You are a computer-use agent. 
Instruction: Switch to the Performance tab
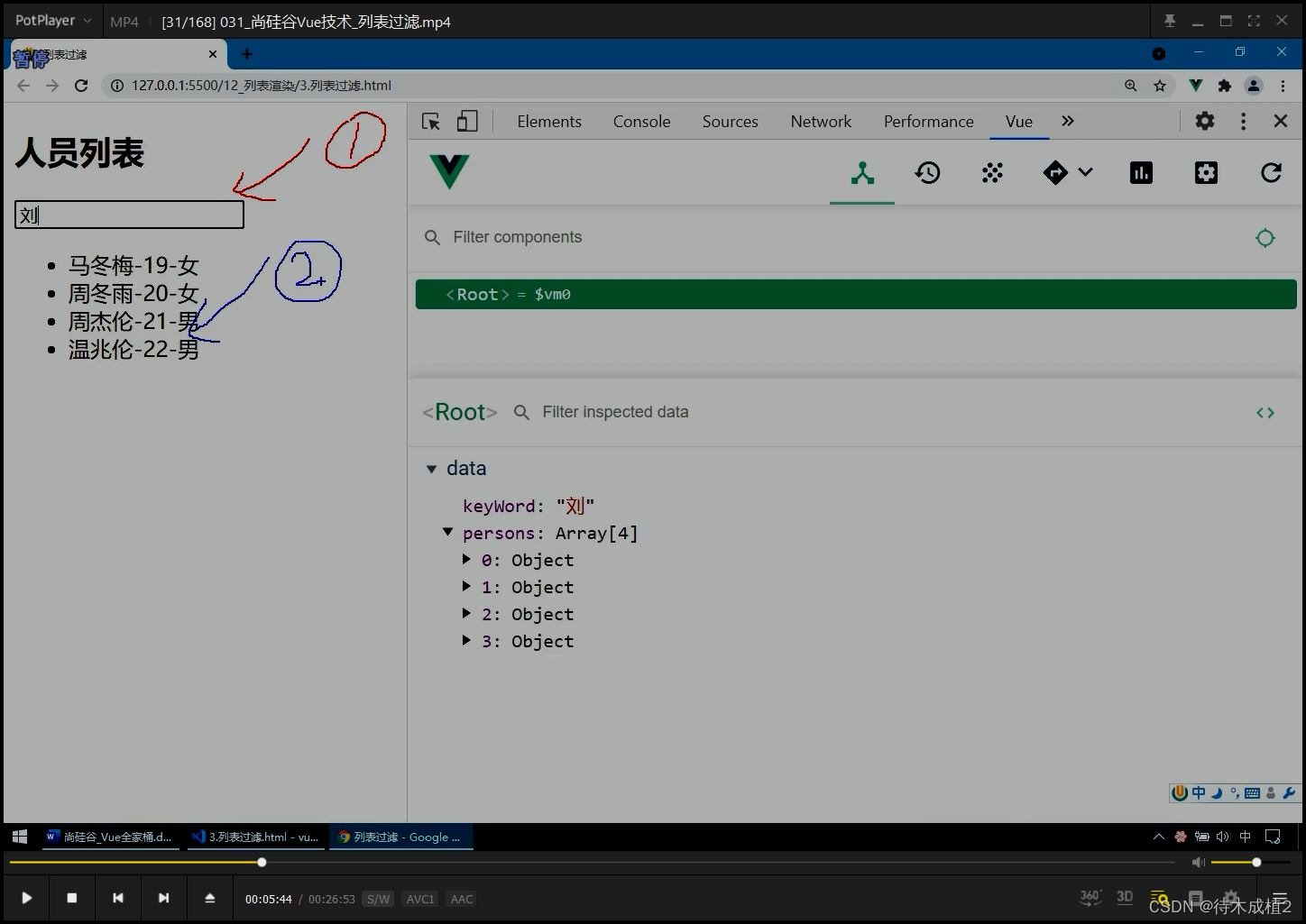928,122
